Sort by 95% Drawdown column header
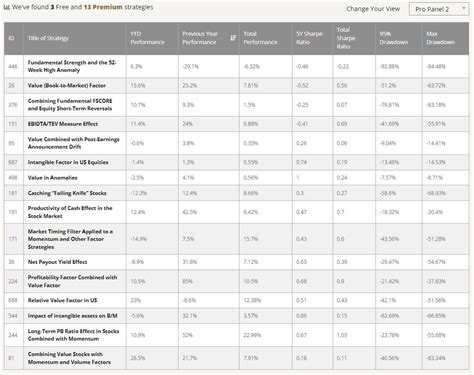 tap(394, 38)
